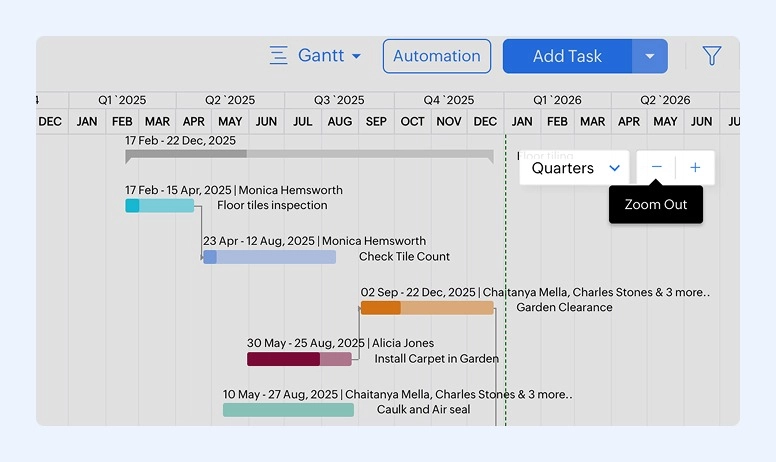Click the NOV month header
The width and height of the screenshot is (776, 462).
449,122
